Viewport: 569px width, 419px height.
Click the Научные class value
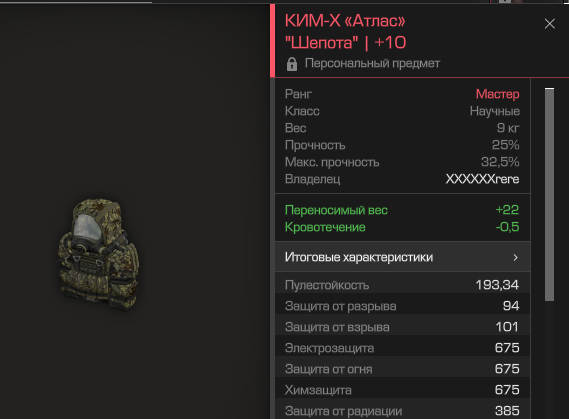[495, 111]
